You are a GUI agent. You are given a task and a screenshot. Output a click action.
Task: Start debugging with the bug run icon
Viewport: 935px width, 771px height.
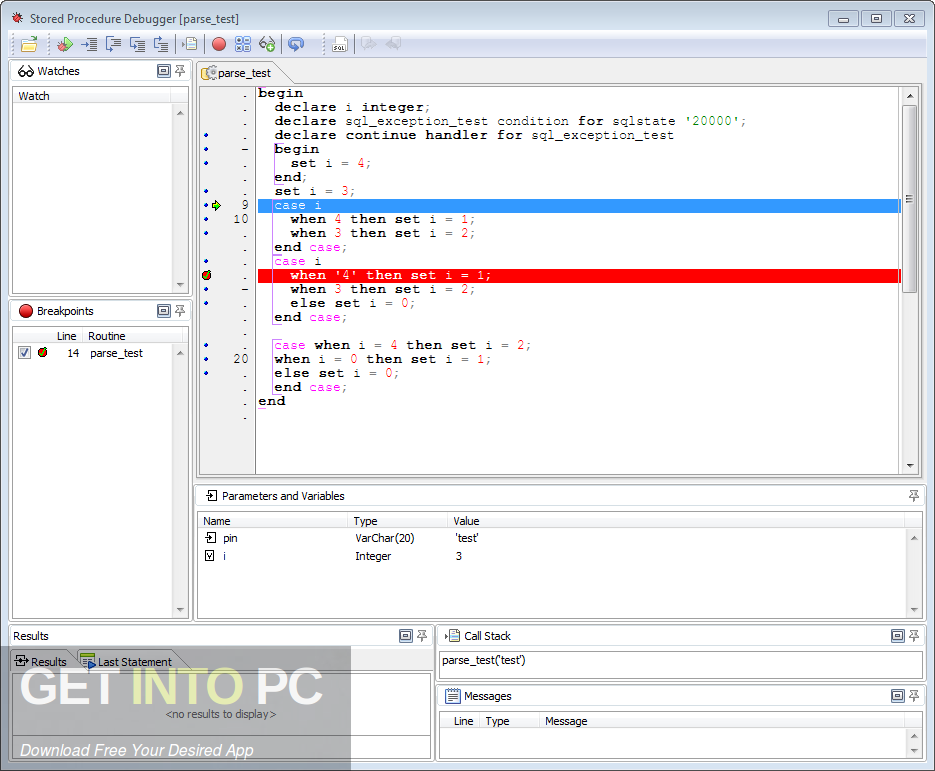pyautogui.click(x=64, y=44)
